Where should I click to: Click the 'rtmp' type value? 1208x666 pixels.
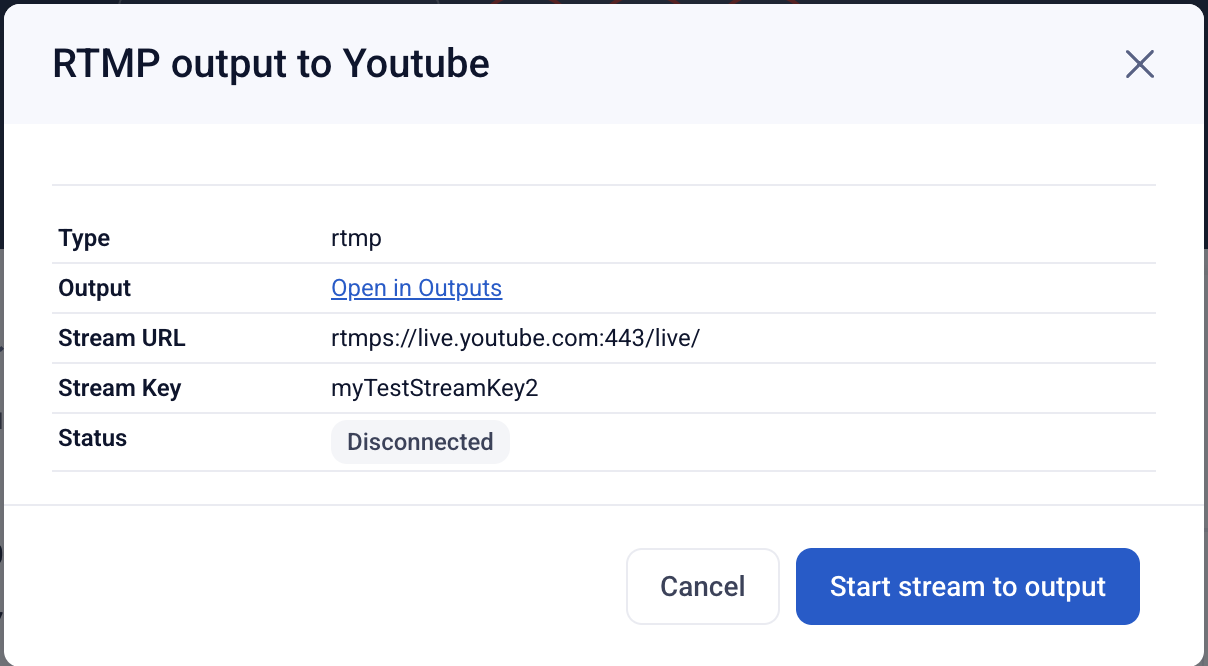pyautogui.click(x=356, y=239)
